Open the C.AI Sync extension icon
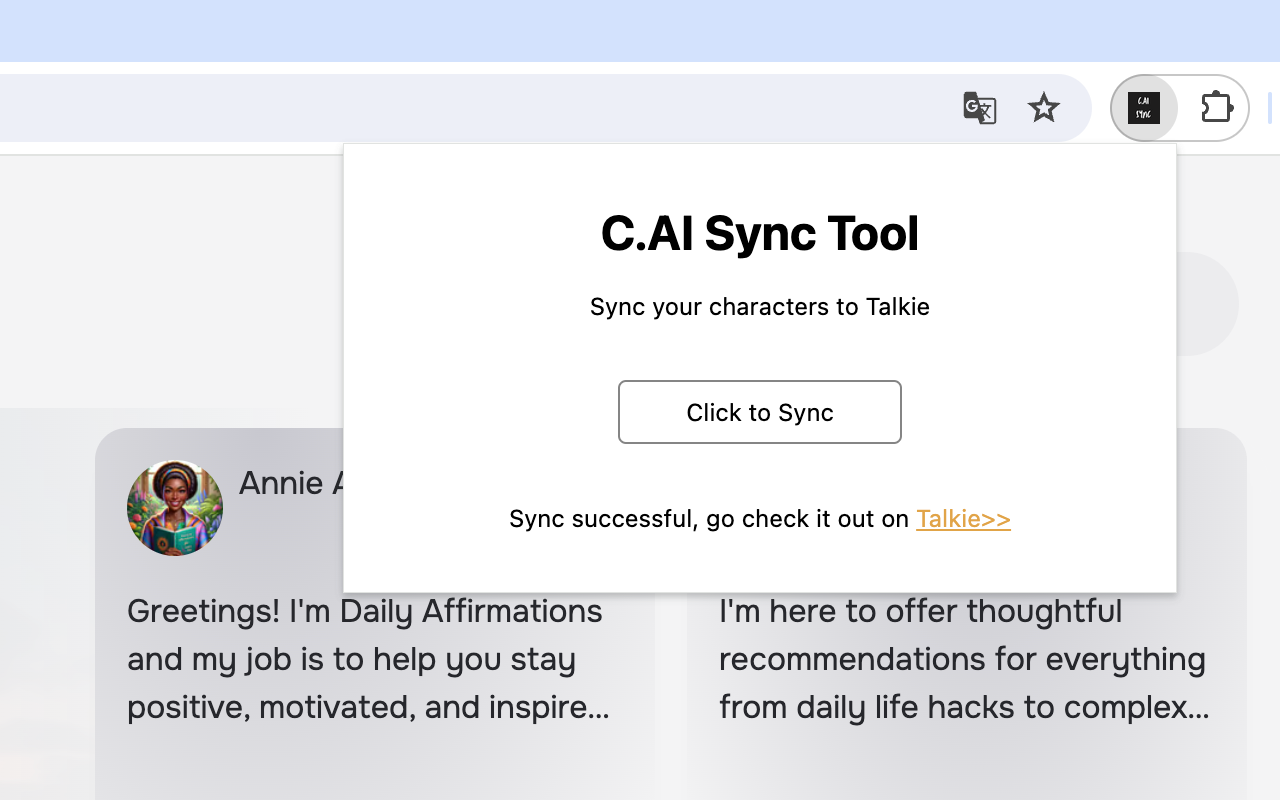 point(1144,108)
